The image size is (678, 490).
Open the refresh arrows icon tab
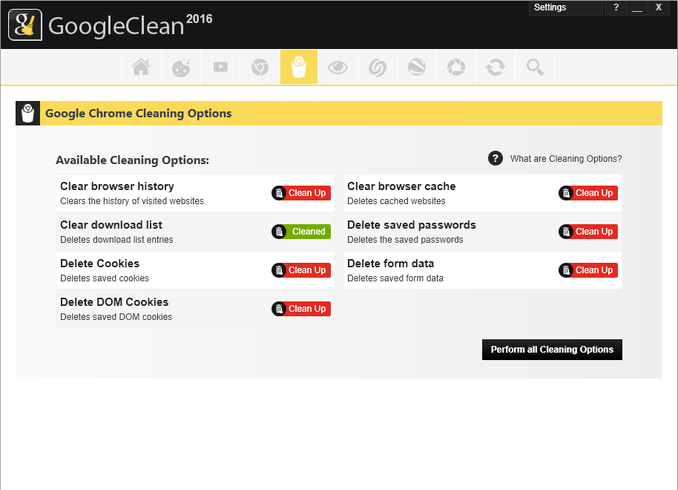click(495, 67)
